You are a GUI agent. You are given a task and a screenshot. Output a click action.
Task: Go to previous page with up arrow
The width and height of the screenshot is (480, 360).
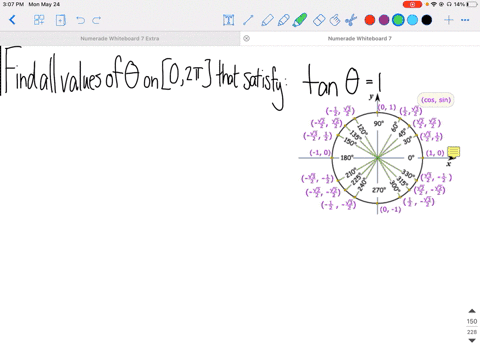pos(472,311)
